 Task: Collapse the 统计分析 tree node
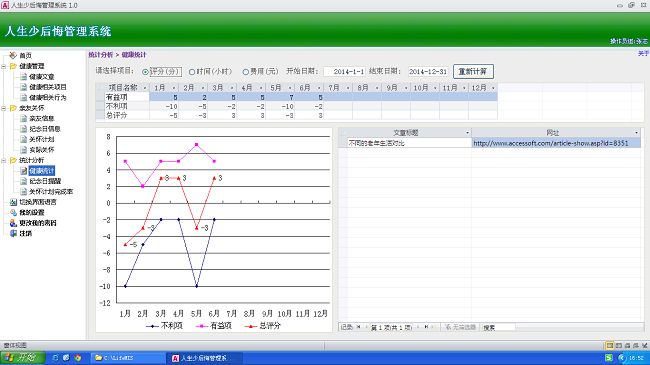click(4, 161)
